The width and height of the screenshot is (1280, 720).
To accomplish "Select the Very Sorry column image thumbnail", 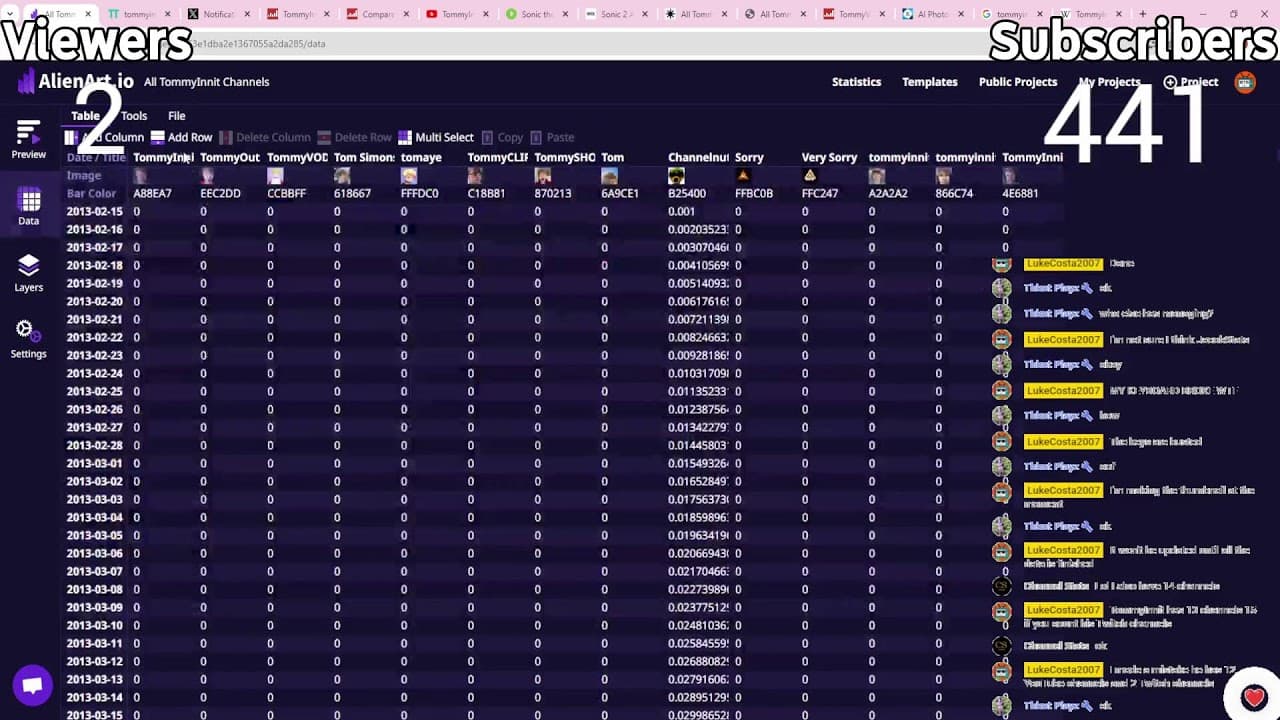I will 810,176.
